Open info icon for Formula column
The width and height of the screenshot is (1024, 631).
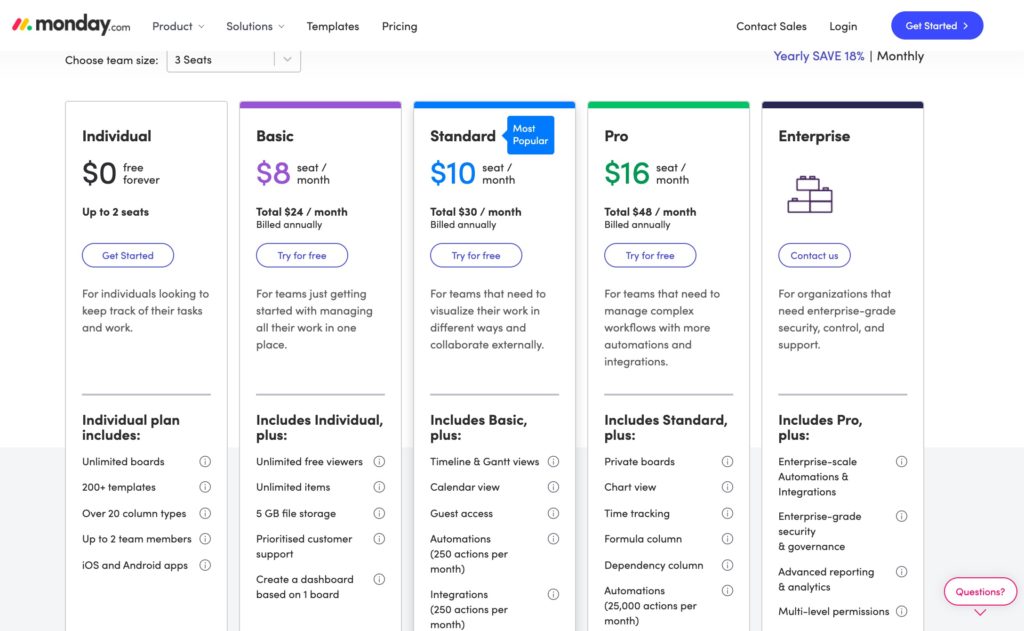click(728, 539)
